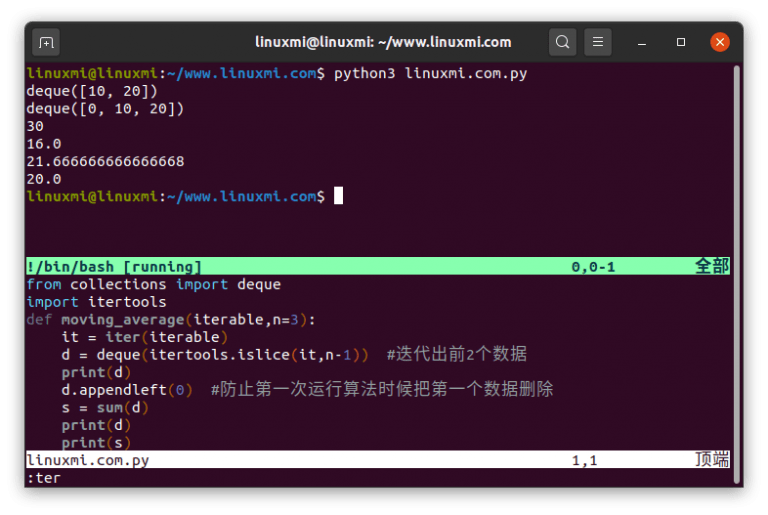Viewport: 768px width, 515px height.
Task: Click the output value 21.666666666666668
Action: click(x=105, y=162)
